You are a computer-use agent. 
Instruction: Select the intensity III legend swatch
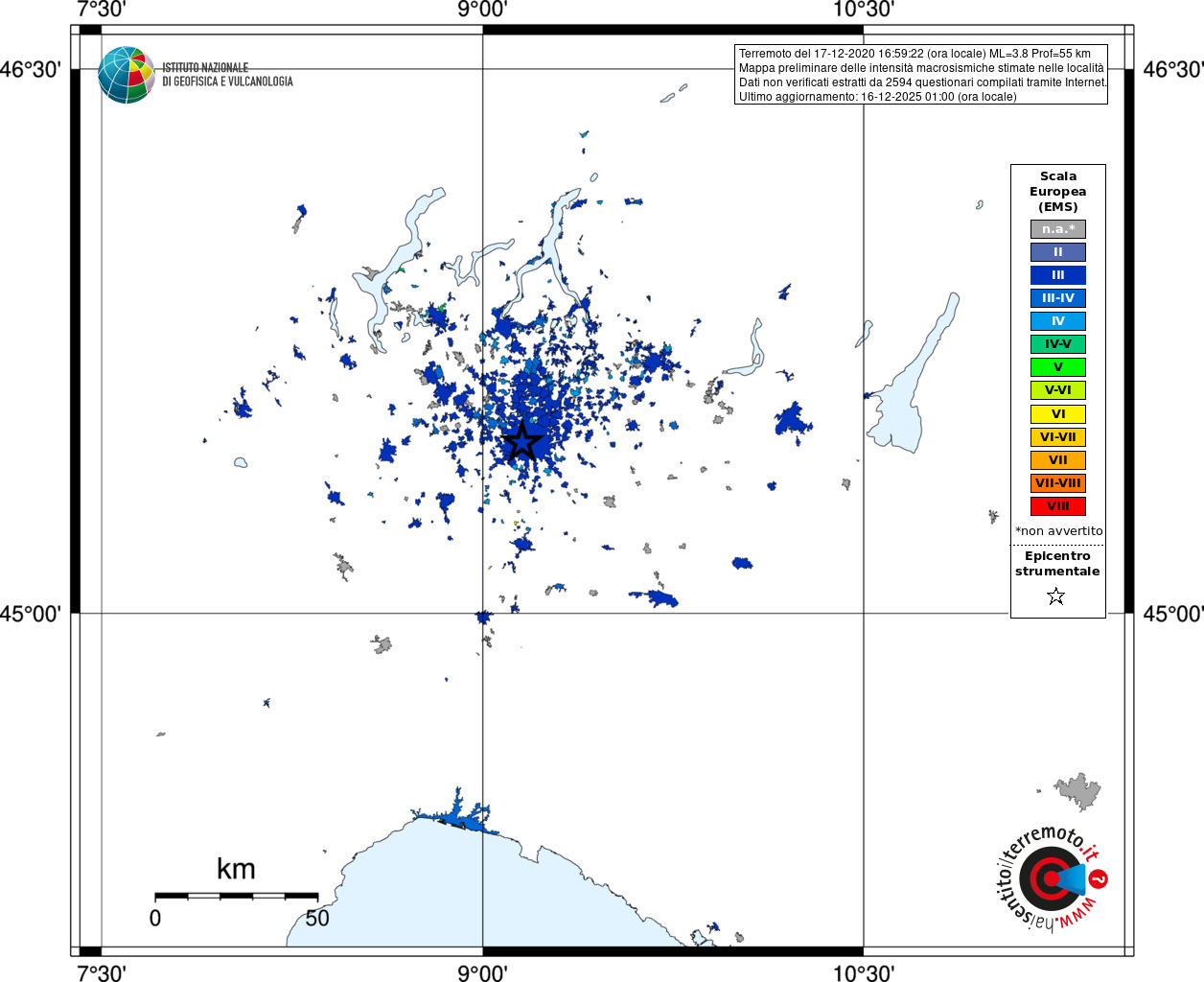[1058, 275]
